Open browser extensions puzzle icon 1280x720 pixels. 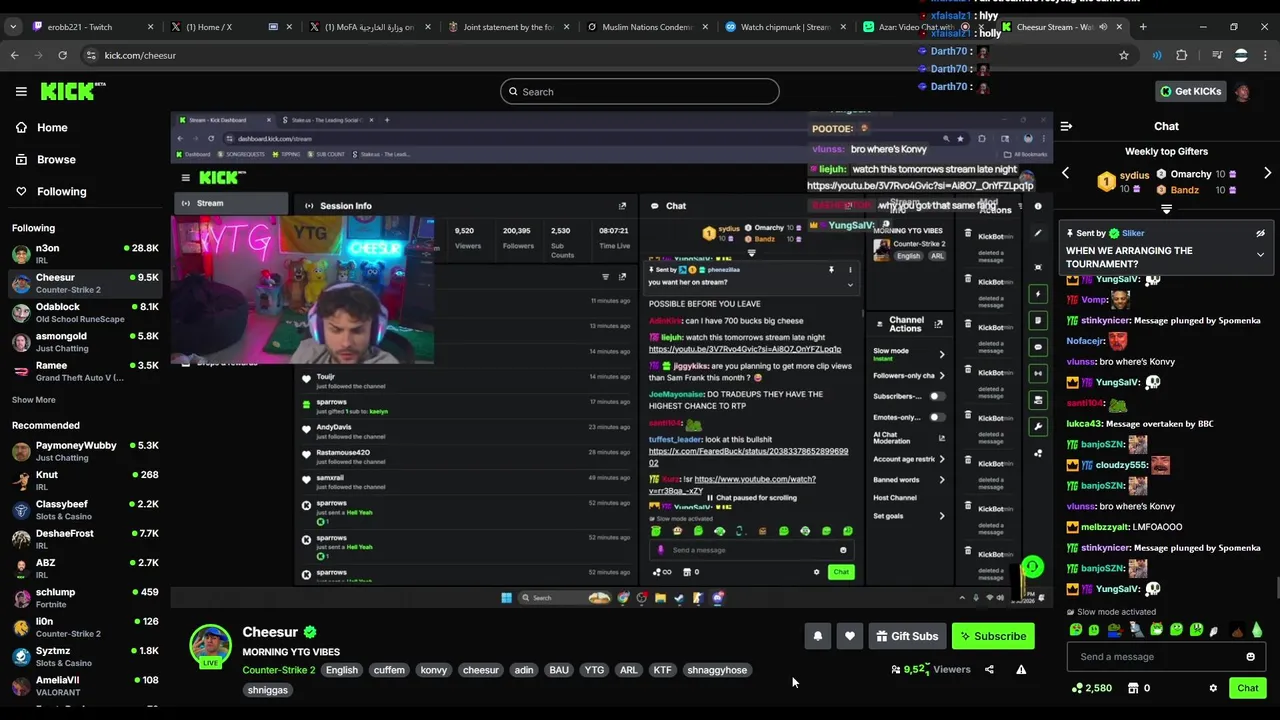click(x=1182, y=55)
